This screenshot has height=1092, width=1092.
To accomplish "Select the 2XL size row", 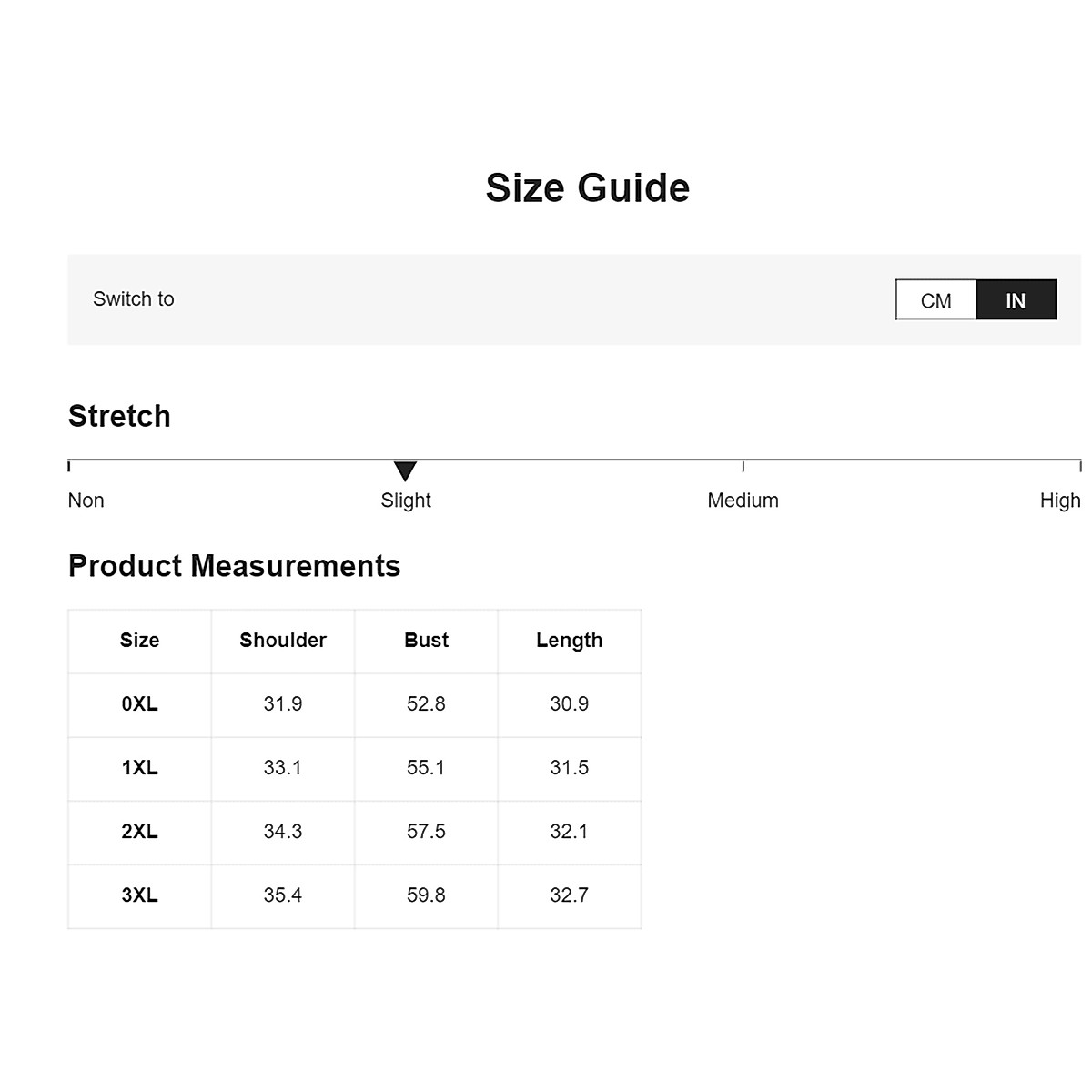I will (139, 832).
